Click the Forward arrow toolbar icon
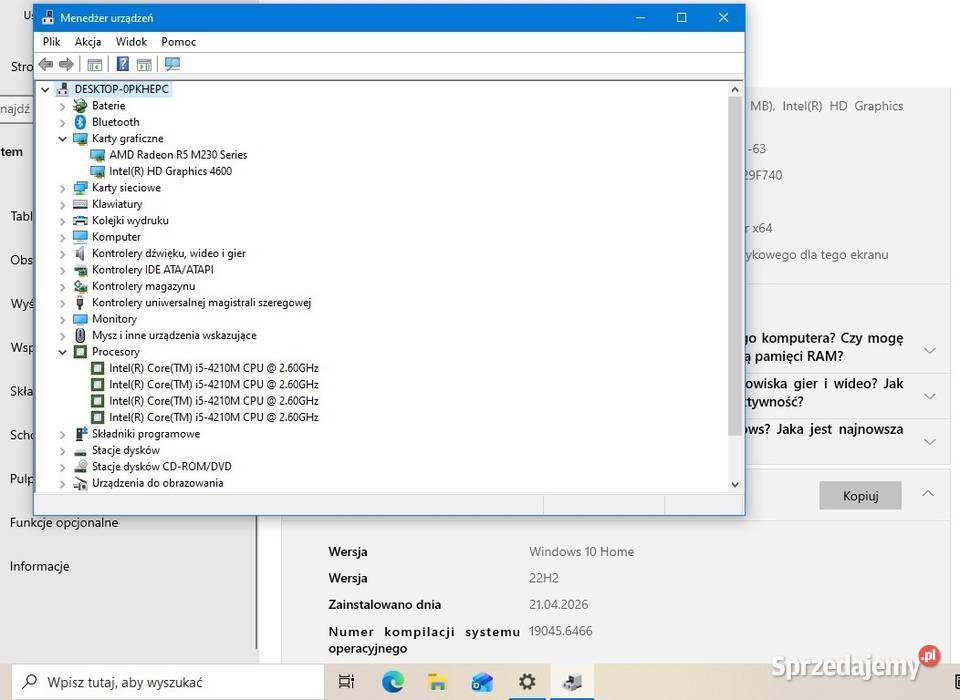The width and height of the screenshot is (960, 700). coord(66,64)
